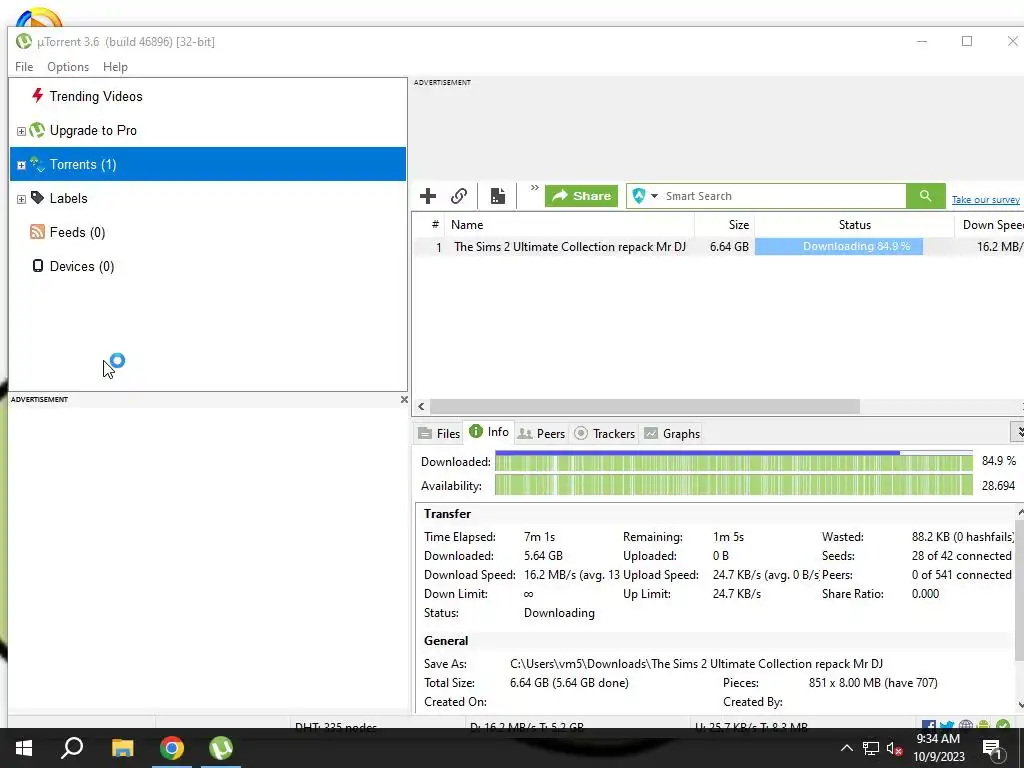Click the Upgrade to Pro logo icon
The image size is (1024, 768).
point(38,130)
